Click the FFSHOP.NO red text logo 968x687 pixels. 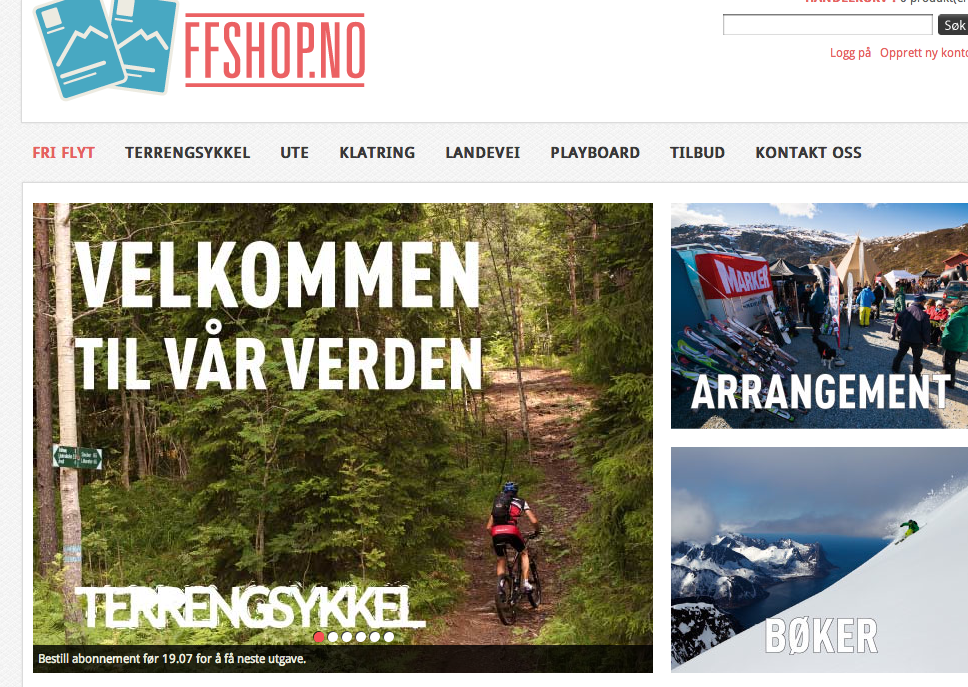(x=275, y=49)
